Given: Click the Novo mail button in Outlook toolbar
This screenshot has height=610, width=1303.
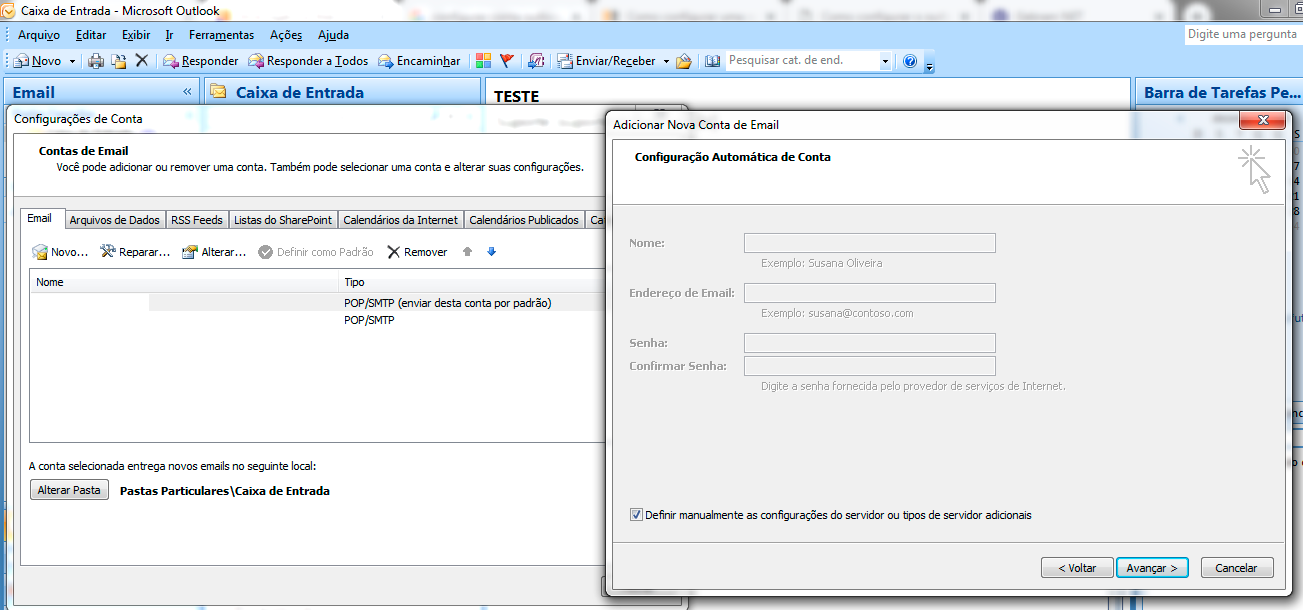Looking at the screenshot, I should pos(37,61).
